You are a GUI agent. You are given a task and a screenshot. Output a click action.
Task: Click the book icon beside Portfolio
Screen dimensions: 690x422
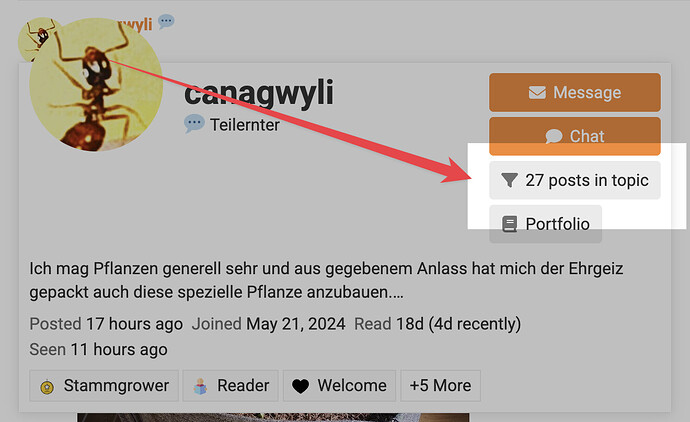pos(510,224)
